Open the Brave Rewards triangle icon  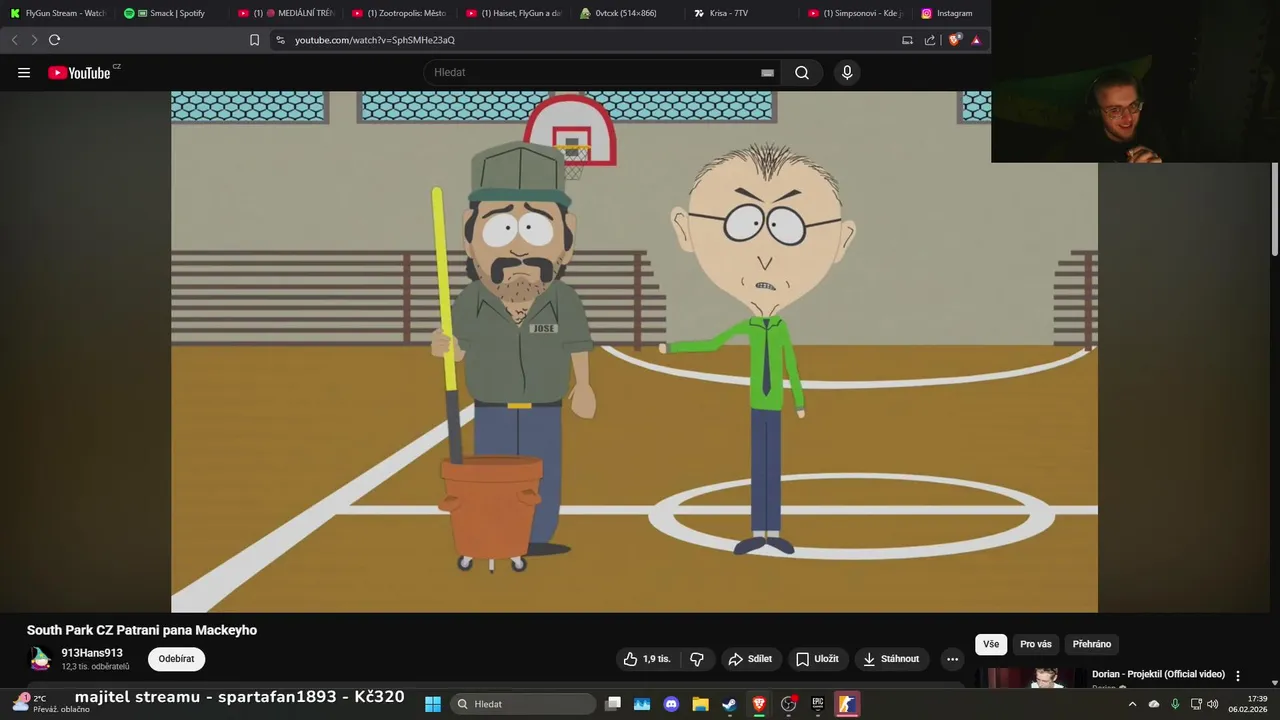(976, 40)
